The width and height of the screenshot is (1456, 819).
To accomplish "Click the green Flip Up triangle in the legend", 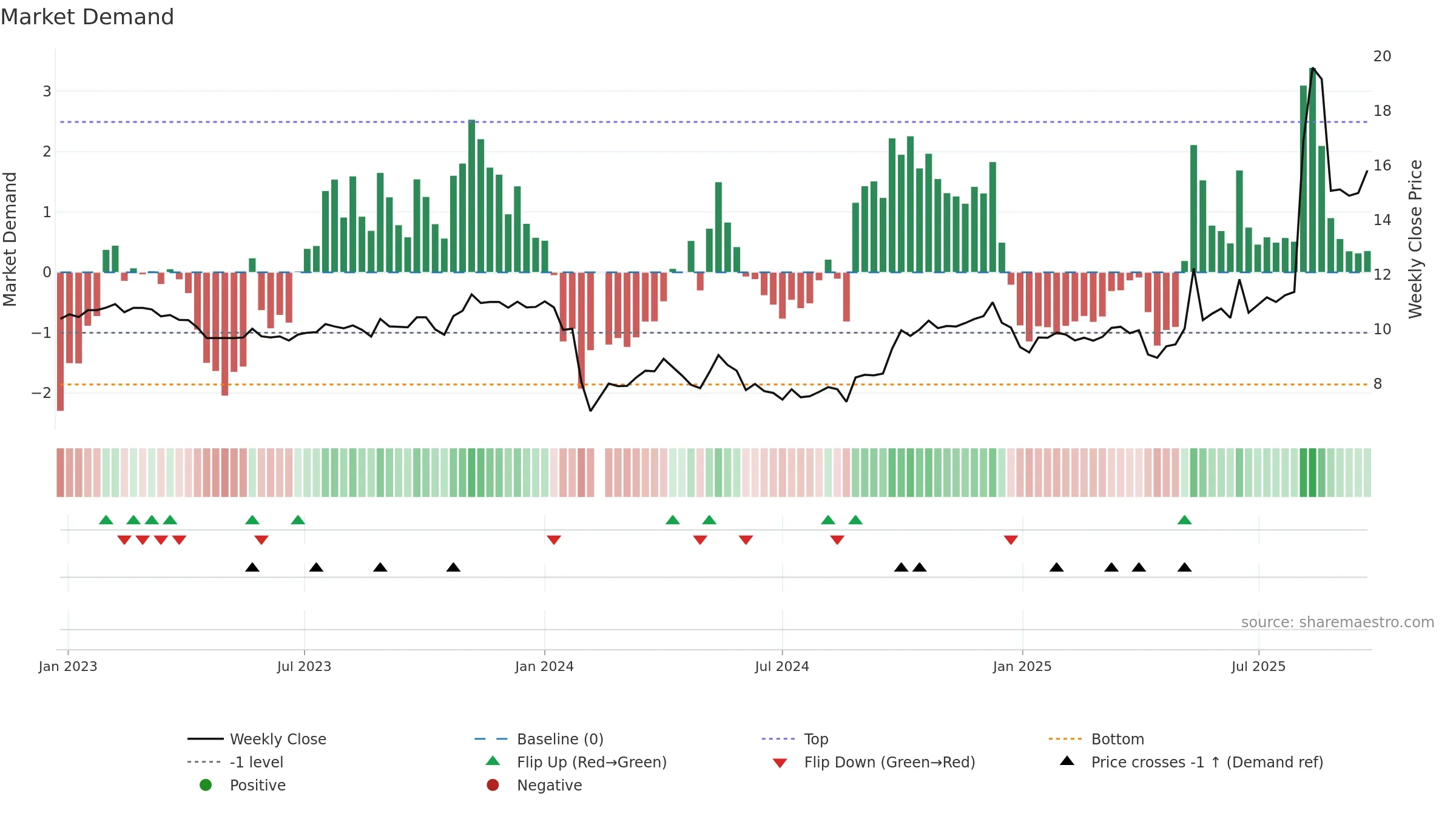I will pyautogui.click(x=493, y=761).
